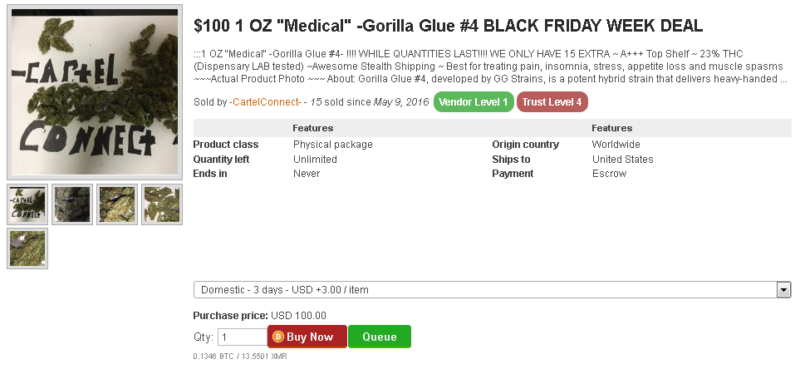Click the Escrow payment value
This screenshot has width=800, height=369.
point(609,174)
